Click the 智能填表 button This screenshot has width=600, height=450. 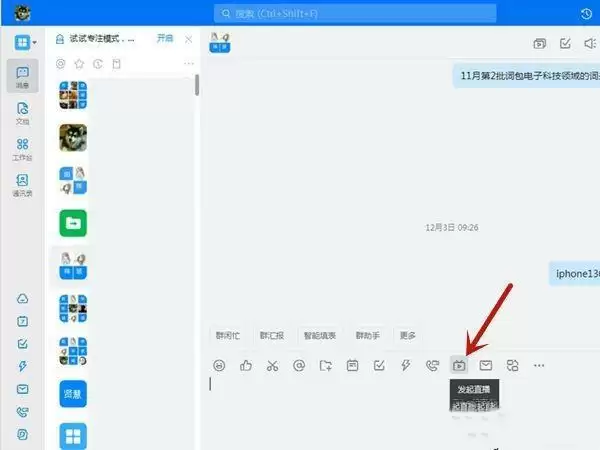point(318,335)
